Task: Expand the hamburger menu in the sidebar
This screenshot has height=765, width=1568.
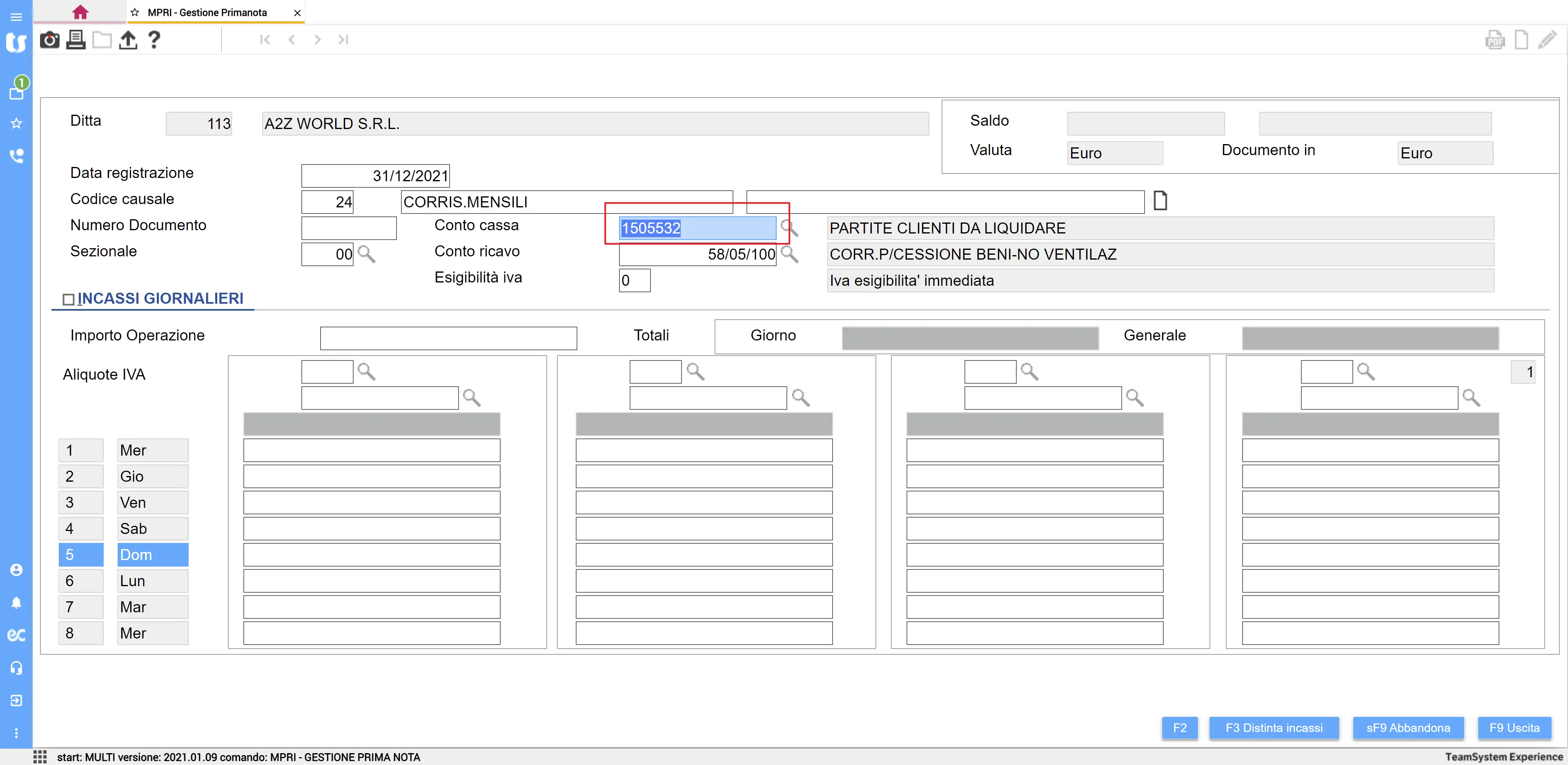Action: tap(16, 17)
